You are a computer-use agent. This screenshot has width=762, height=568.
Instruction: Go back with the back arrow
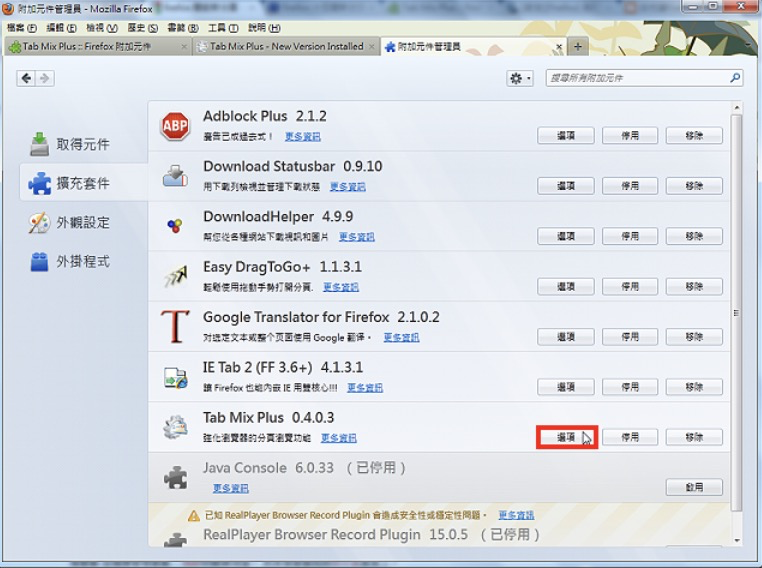click(x=26, y=78)
